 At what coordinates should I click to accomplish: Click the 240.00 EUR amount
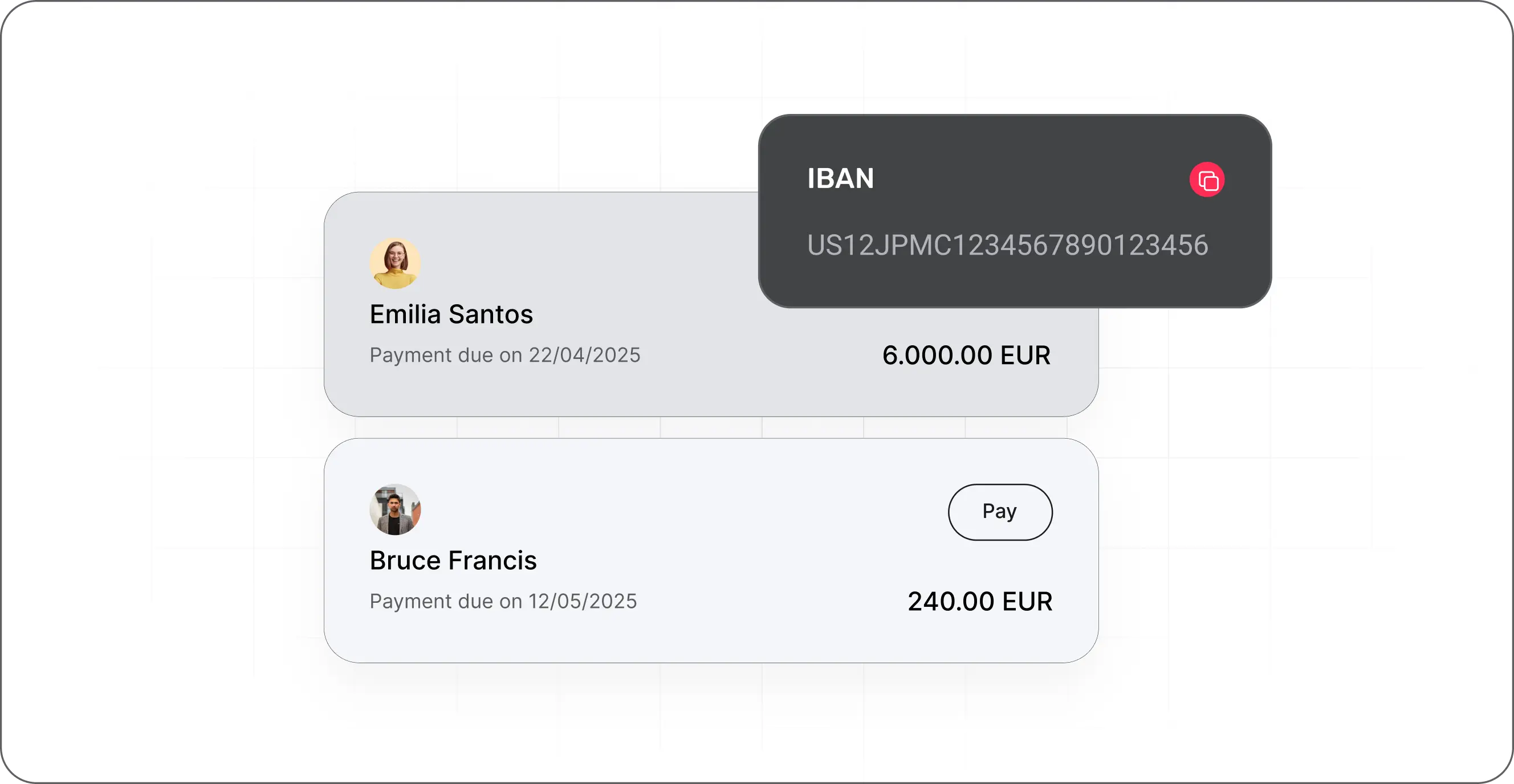coord(980,601)
